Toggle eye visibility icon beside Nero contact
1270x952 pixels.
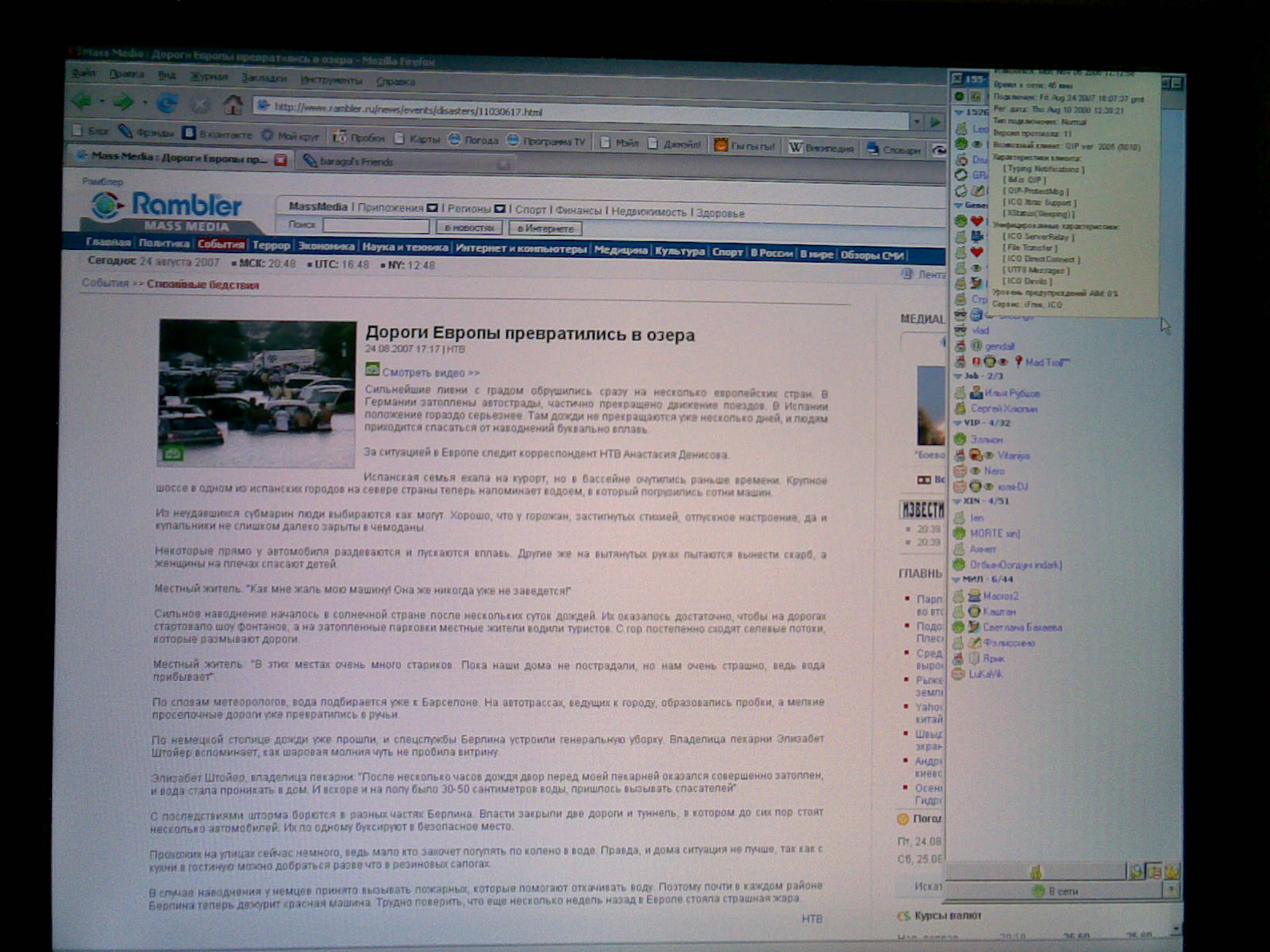click(976, 470)
